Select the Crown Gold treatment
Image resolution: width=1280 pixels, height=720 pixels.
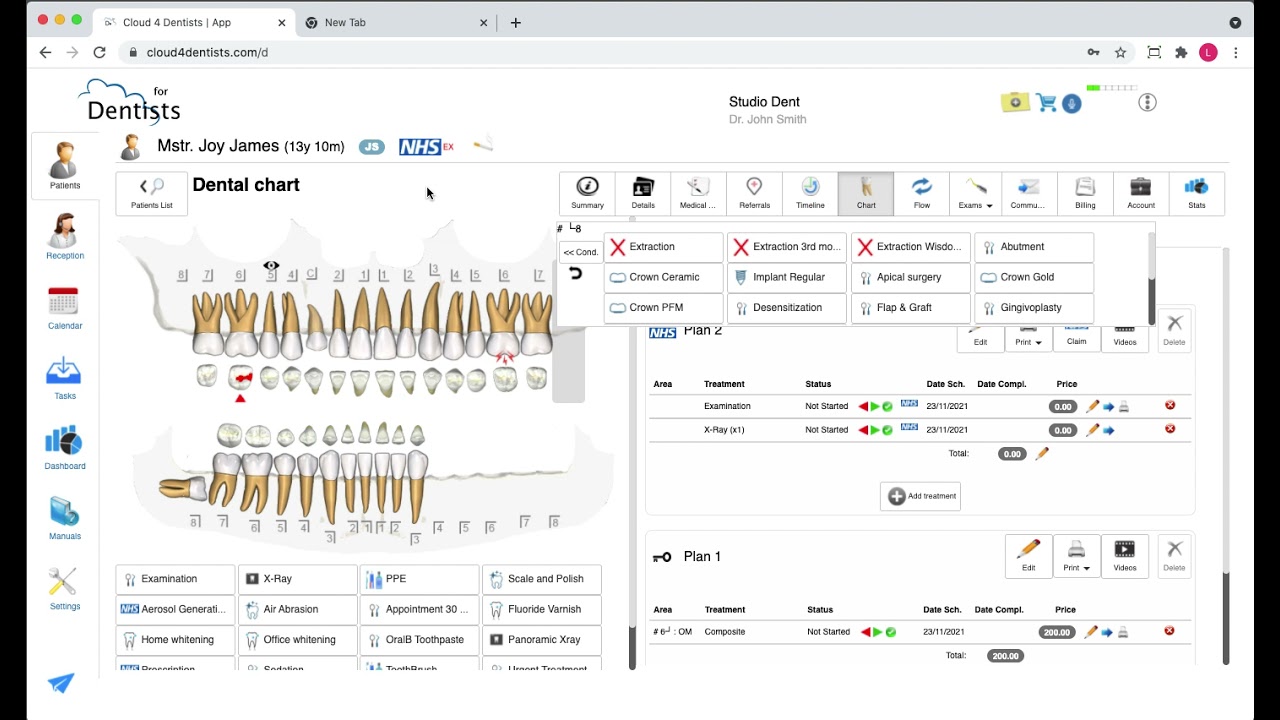click(x=1034, y=277)
